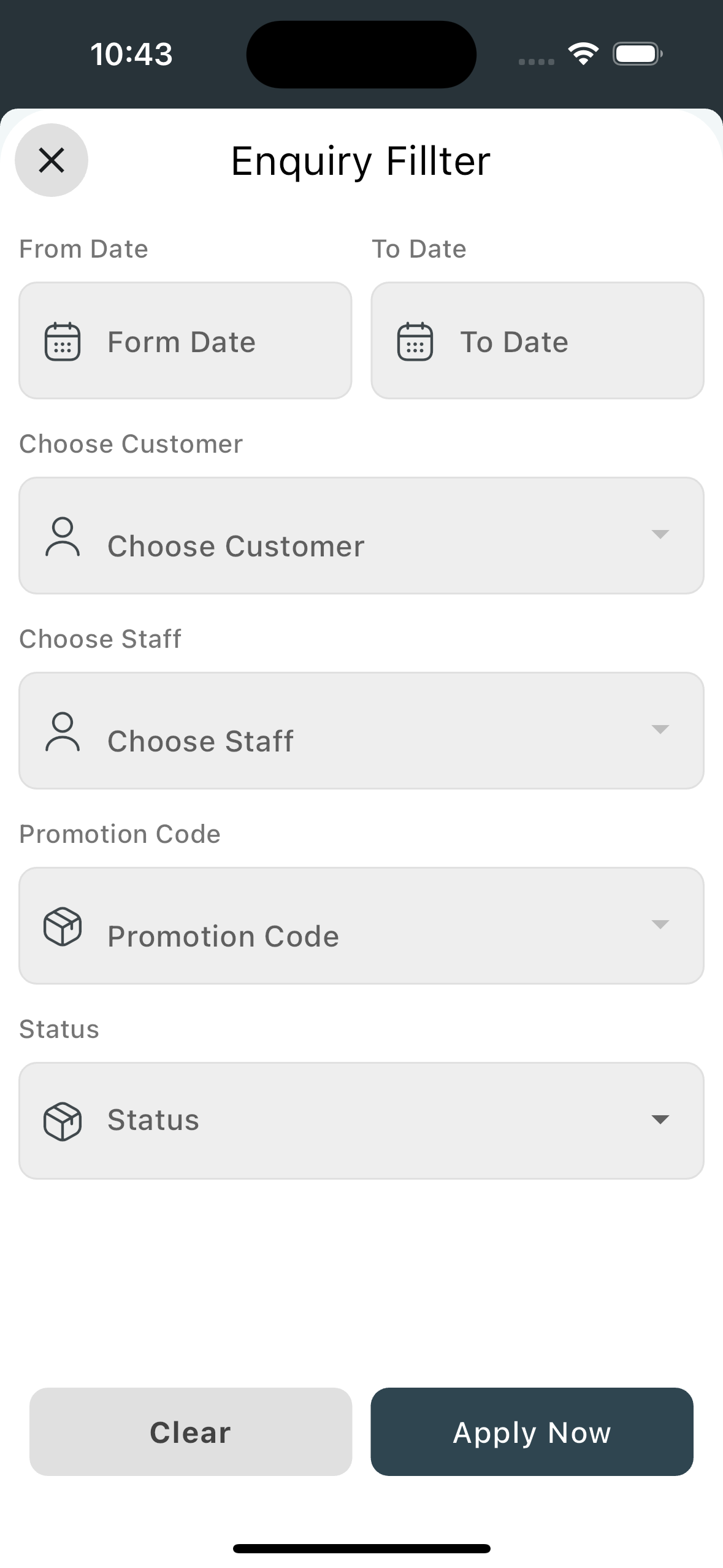Tap the box icon in Promotion Code field
Viewport: 723px width, 1568px height.
coord(63,926)
